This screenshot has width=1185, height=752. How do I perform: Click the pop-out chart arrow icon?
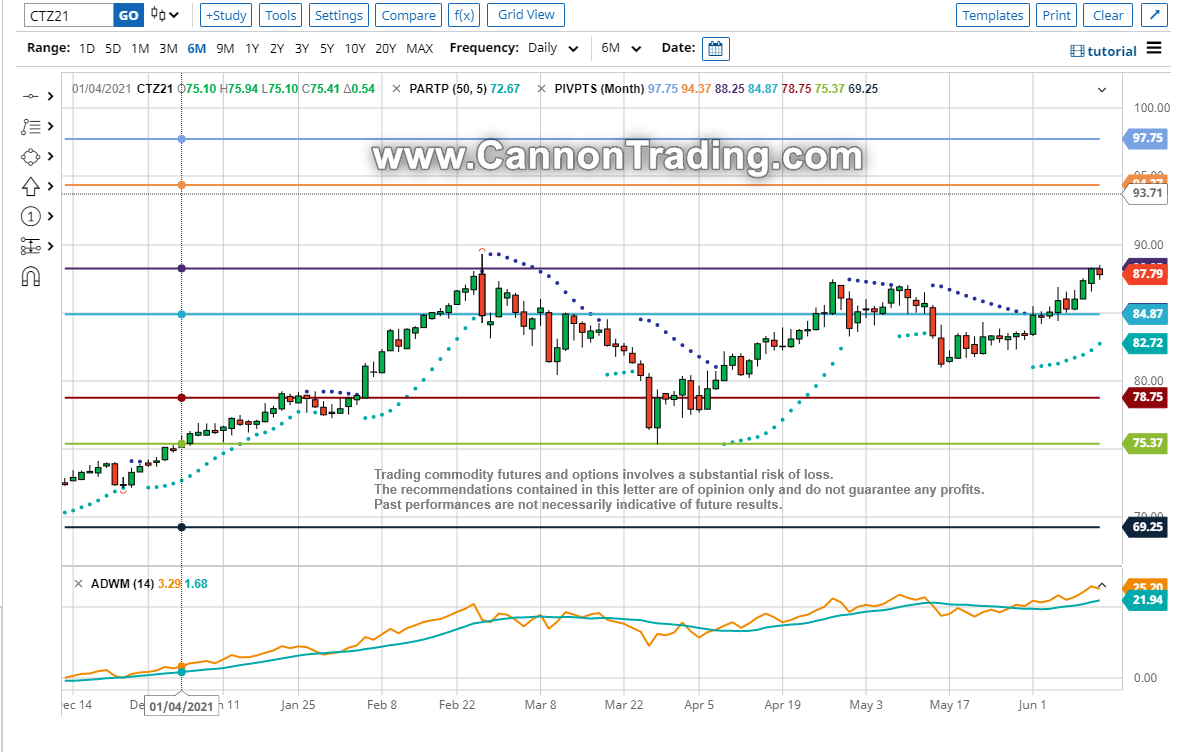(x=1155, y=15)
